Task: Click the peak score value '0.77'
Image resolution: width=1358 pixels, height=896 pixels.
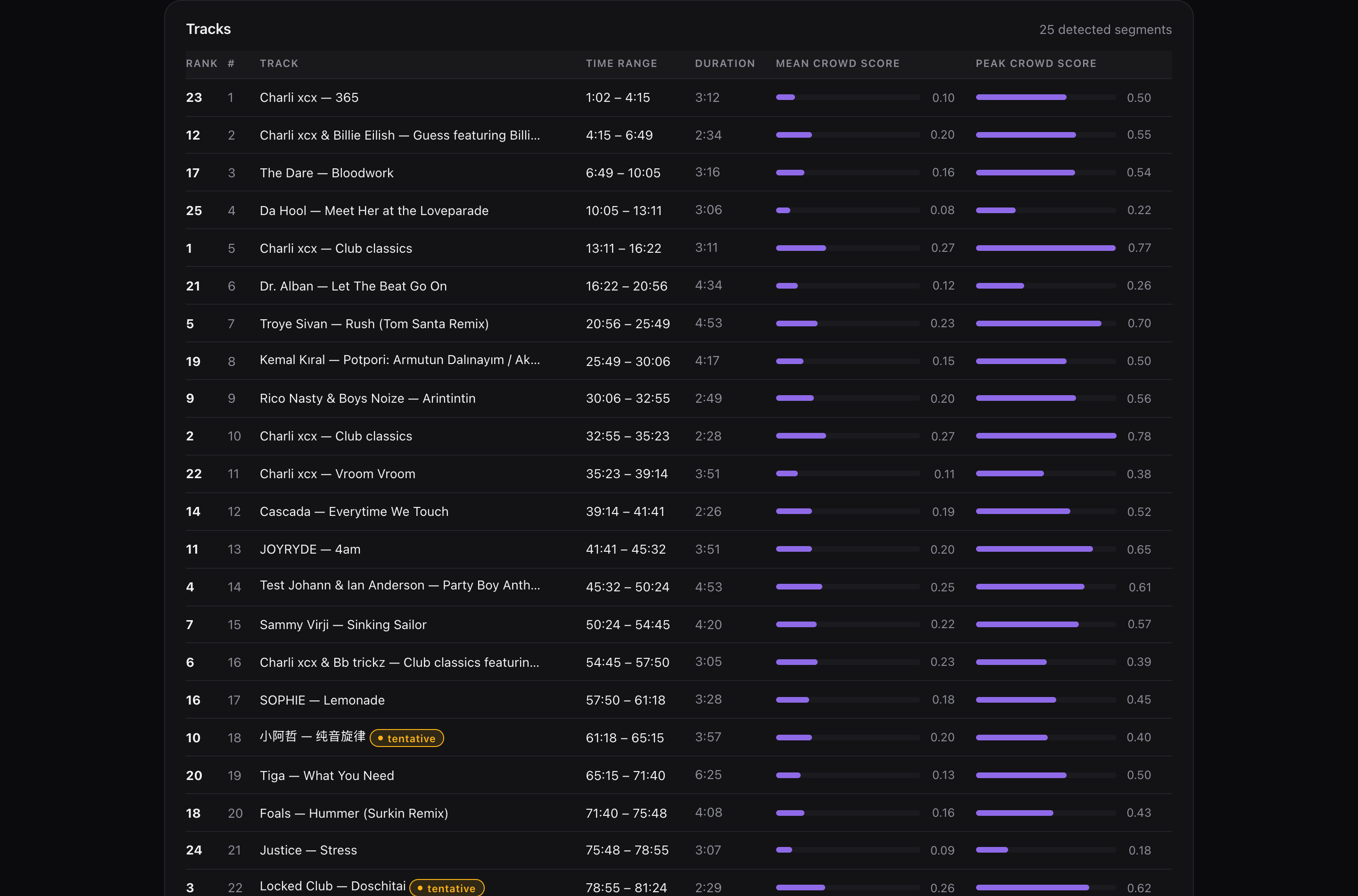Action: point(1139,248)
